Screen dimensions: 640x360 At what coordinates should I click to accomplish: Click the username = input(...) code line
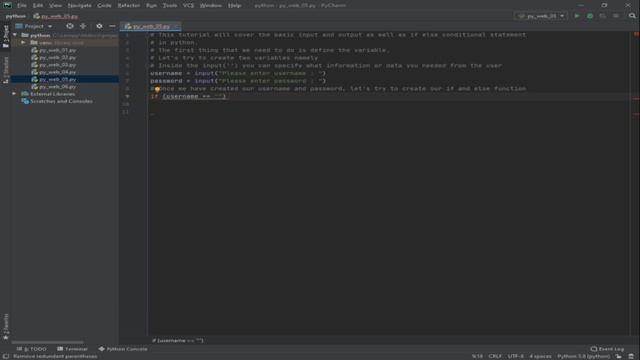238,73
